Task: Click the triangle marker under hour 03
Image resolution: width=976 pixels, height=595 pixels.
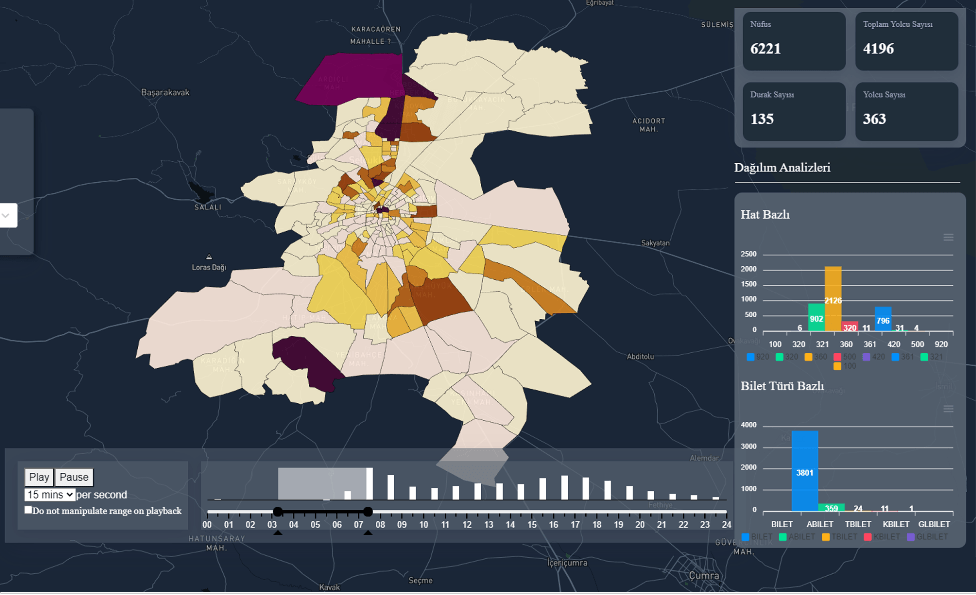Action: [x=277, y=533]
